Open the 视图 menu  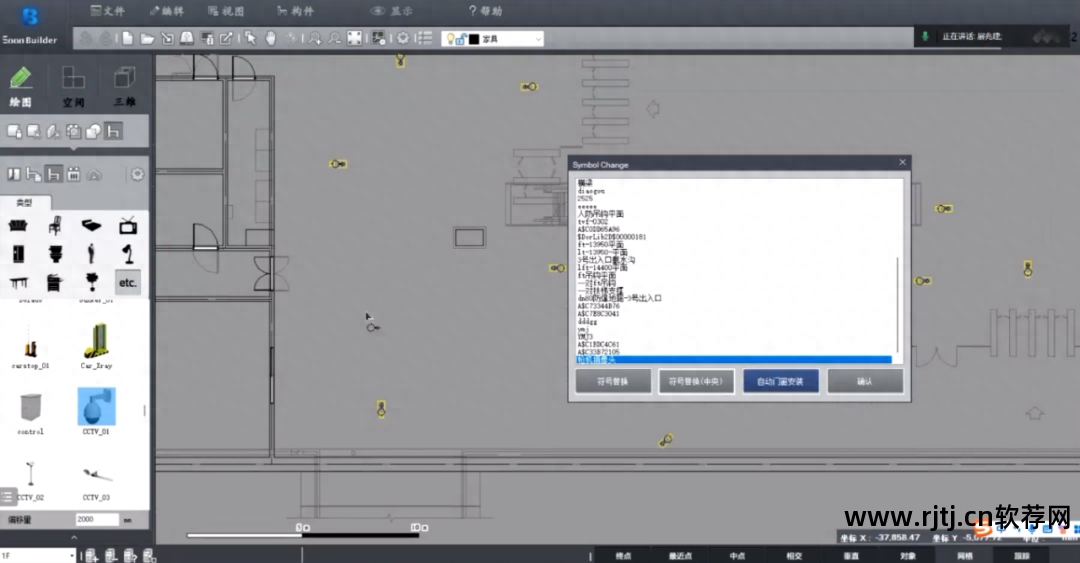(226, 11)
